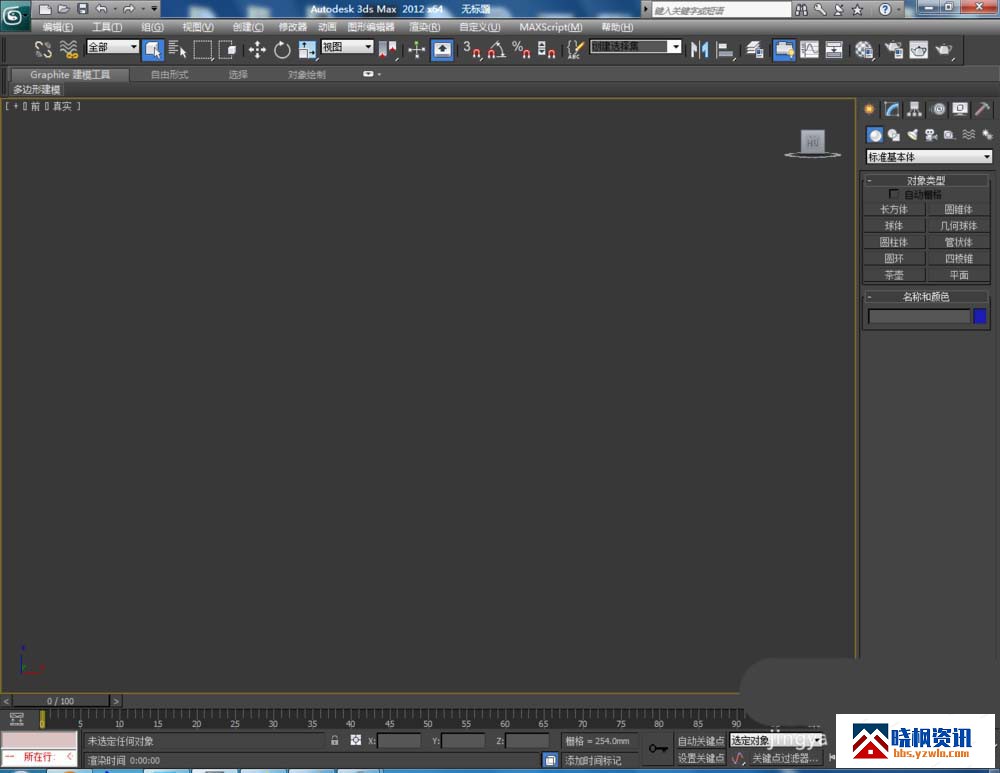Create a 长方体 box primitive

click(x=893, y=209)
